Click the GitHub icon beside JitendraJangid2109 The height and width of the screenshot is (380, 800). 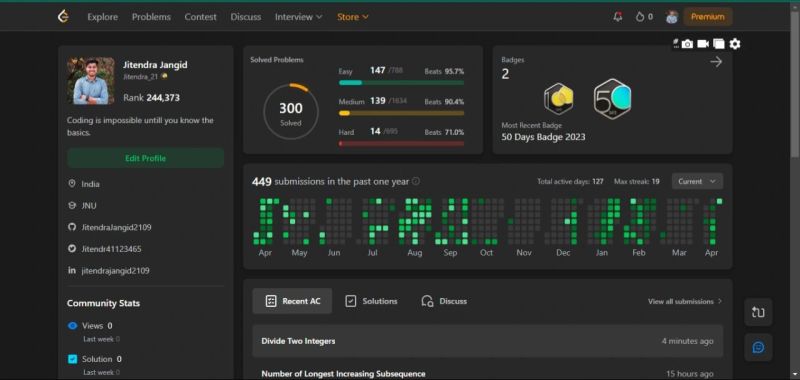pos(72,227)
